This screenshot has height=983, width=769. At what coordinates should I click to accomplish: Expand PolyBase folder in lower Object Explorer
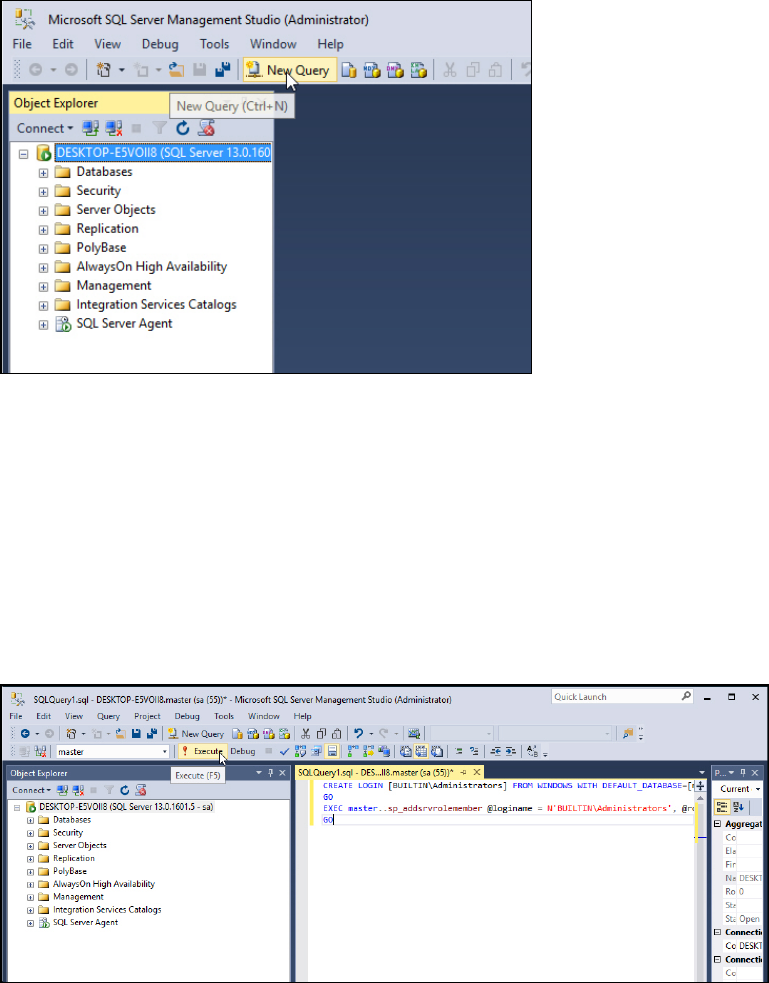(x=30, y=871)
